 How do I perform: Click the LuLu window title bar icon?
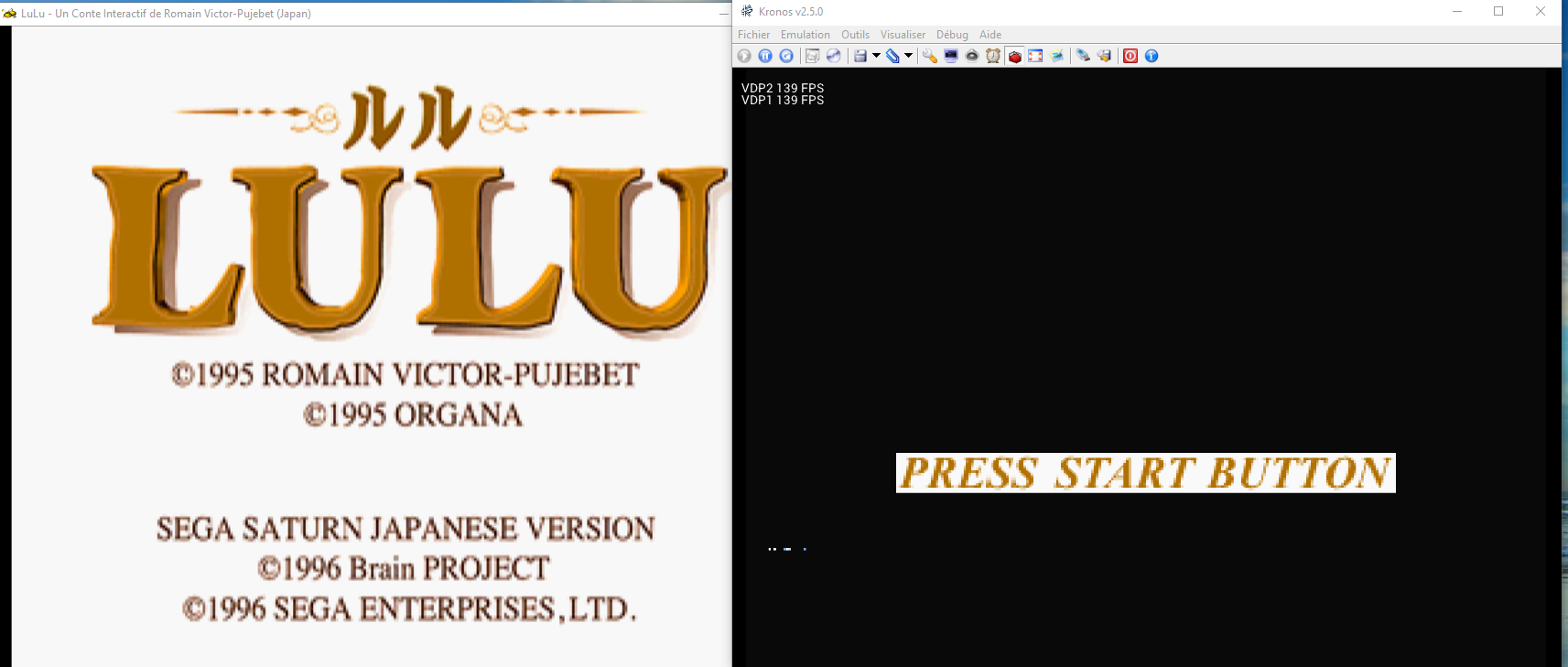click(x=9, y=14)
